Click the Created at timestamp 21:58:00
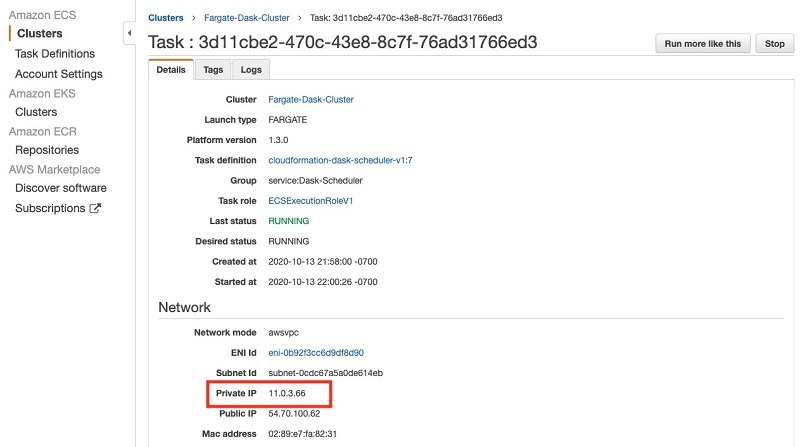The height and width of the screenshot is (447, 800). point(323,262)
